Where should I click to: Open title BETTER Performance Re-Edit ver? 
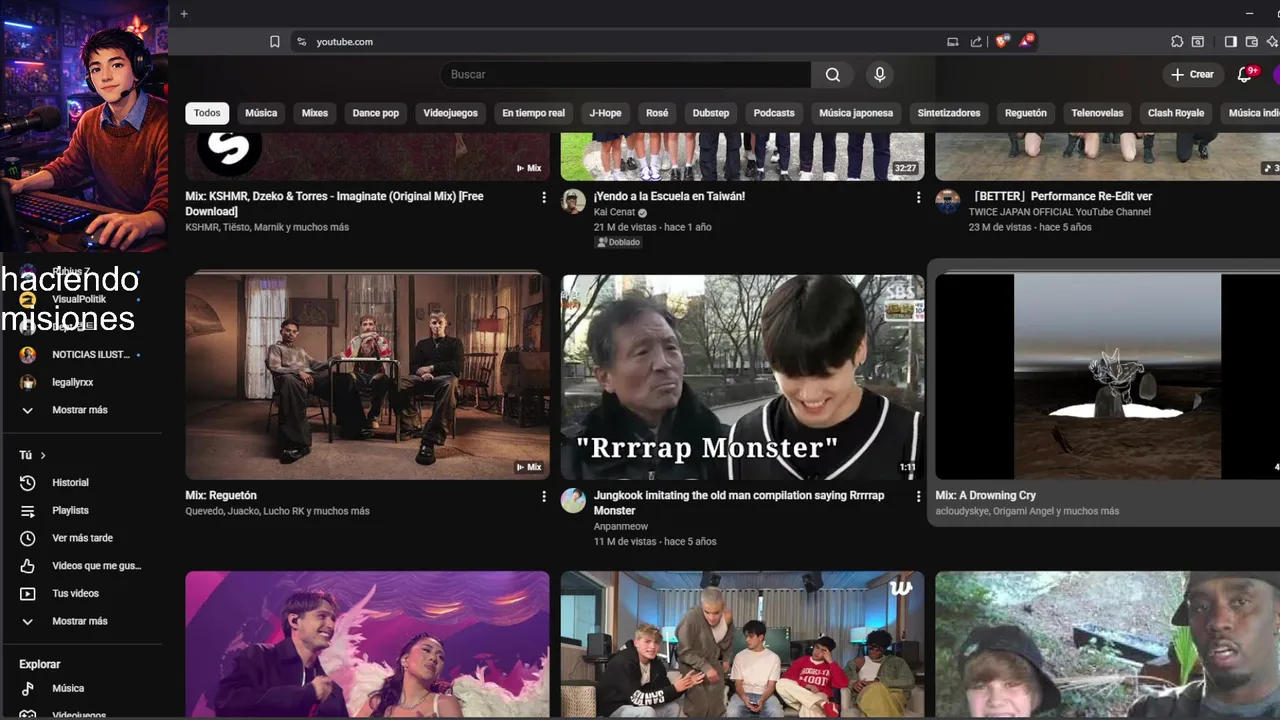pos(1060,196)
